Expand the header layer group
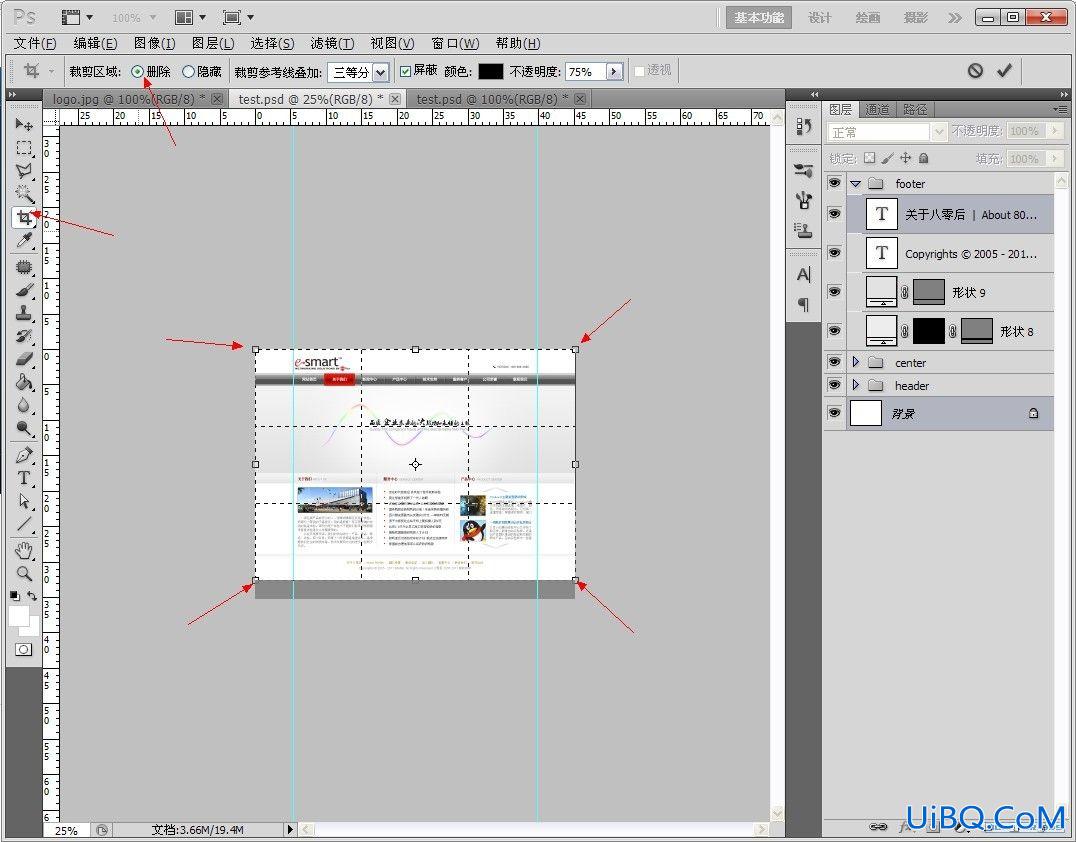 (x=855, y=385)
